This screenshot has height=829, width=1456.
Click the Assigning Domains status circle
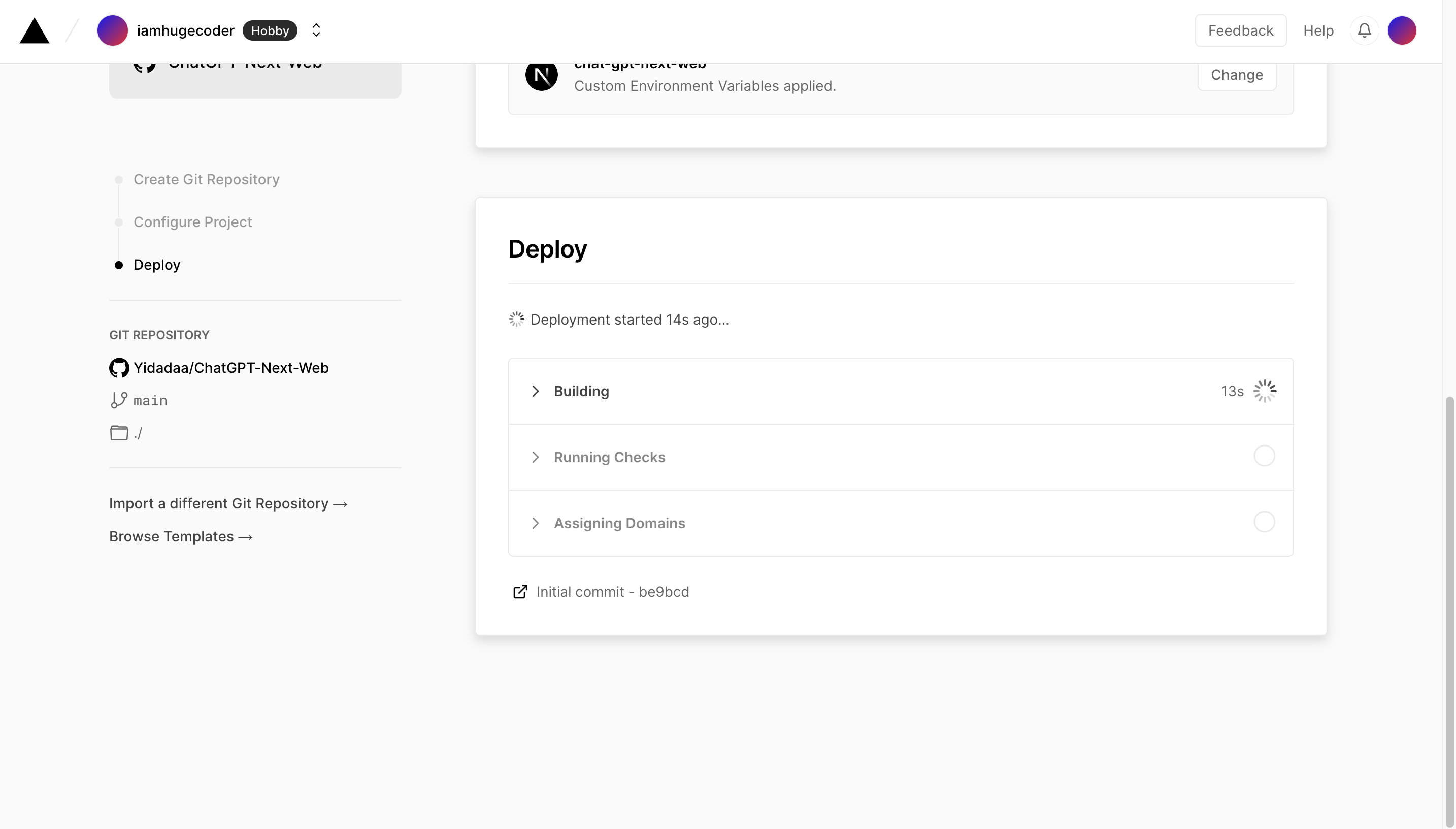coord(1264,522)
